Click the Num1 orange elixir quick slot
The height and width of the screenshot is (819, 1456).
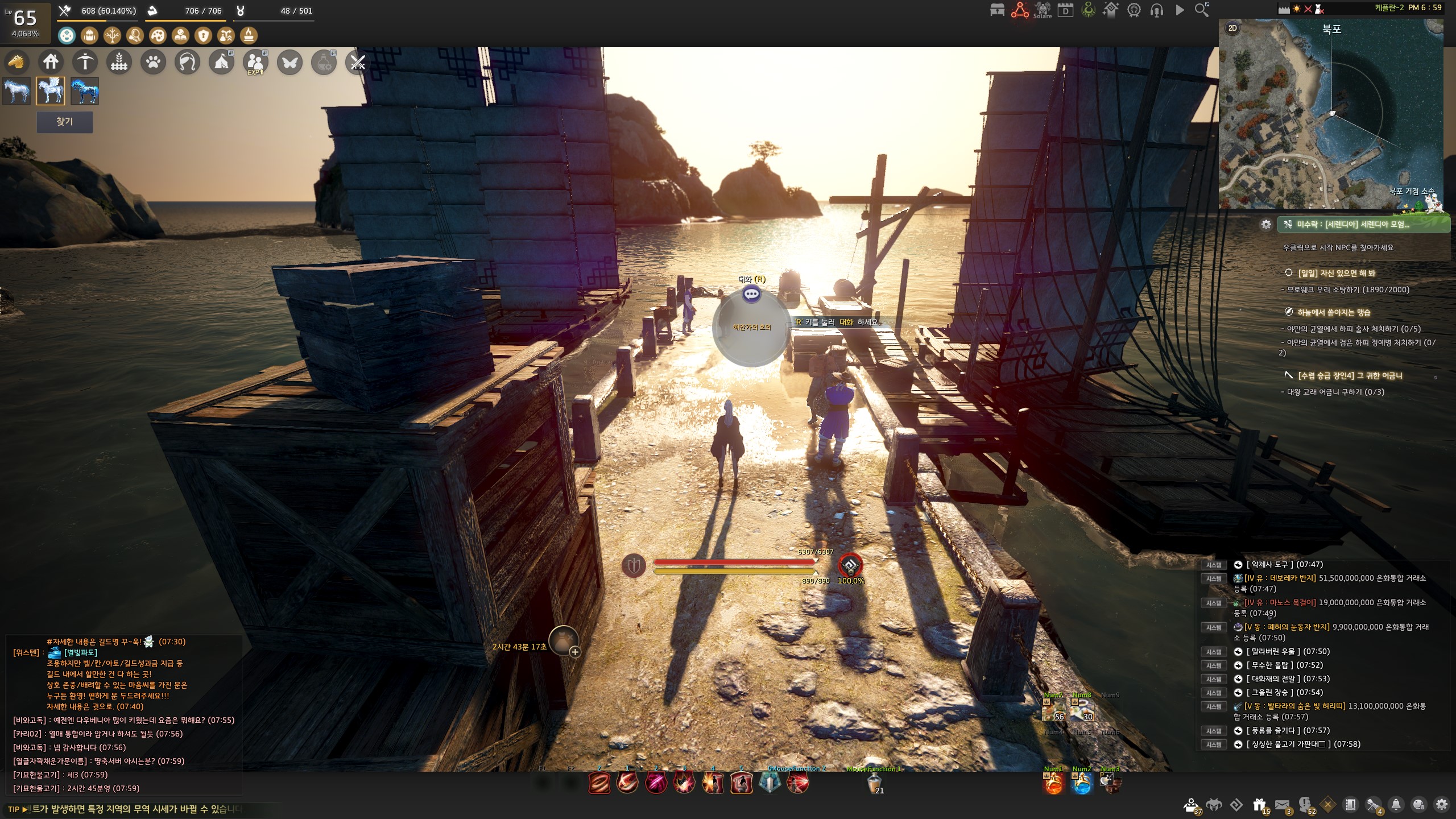point(1053,783)
